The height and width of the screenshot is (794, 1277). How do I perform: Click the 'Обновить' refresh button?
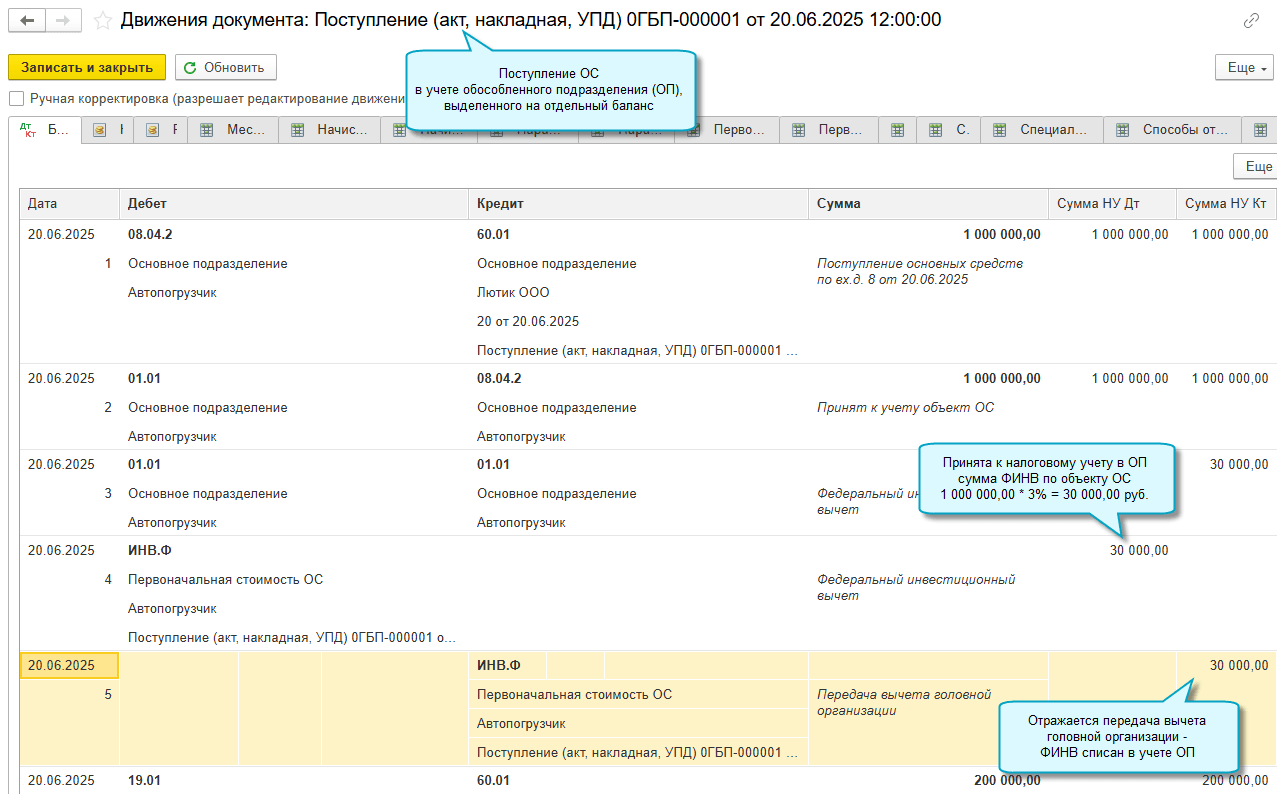(x=225, y=67)
